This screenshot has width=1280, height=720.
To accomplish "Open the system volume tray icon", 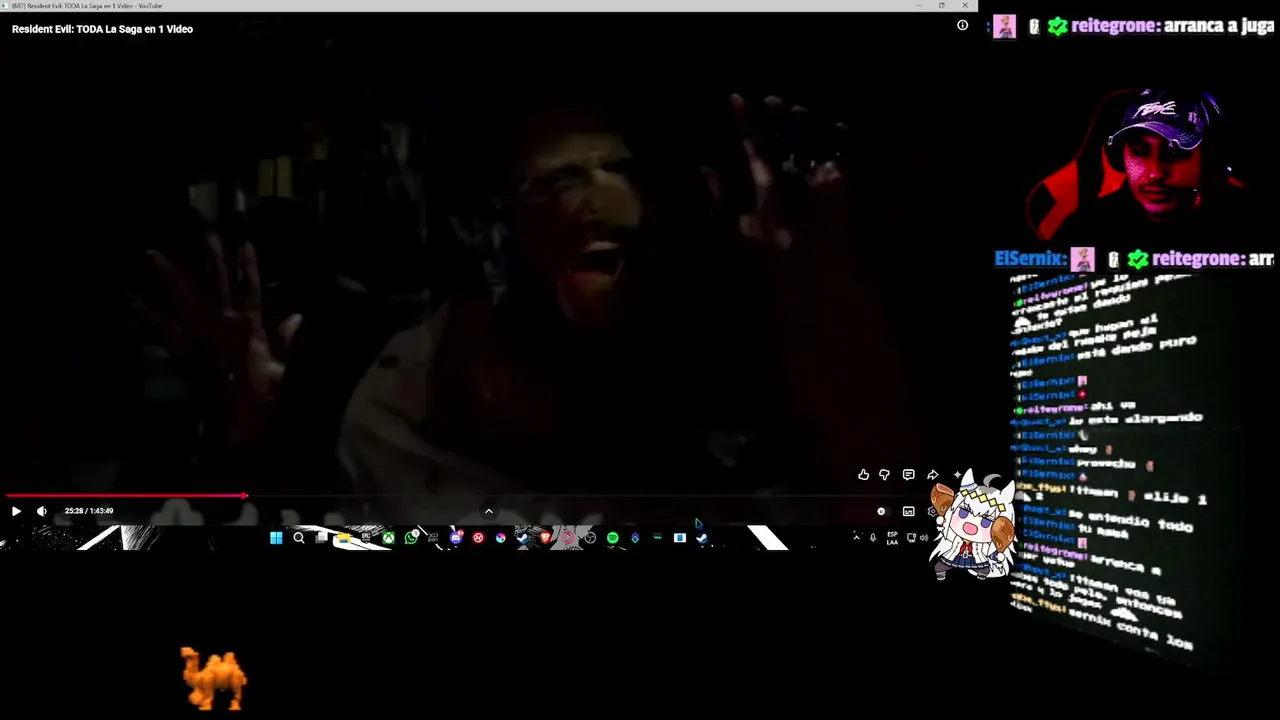I will (924, 538).
